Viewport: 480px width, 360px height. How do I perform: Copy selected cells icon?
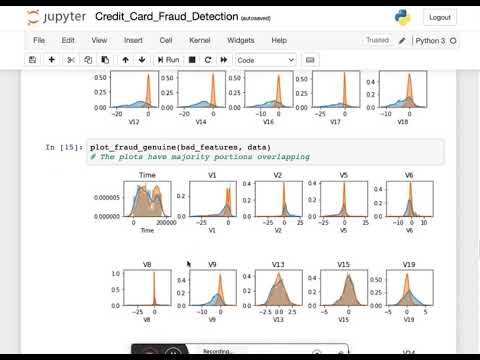[x=88, y=60]
